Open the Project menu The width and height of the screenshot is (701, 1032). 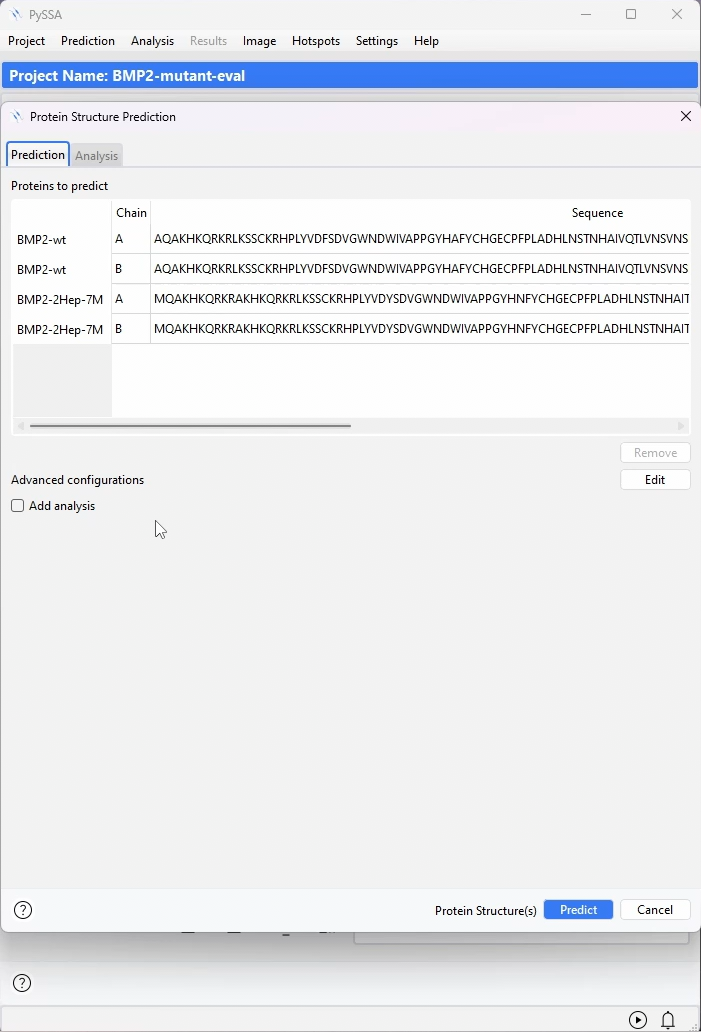coord(26,41)
